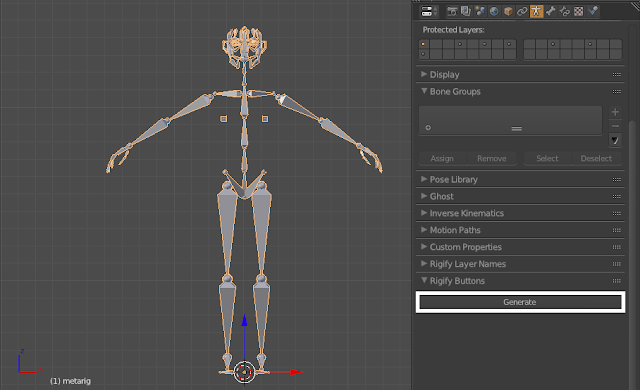Select the metarig head face bones
The height and width of the screenshot is (390, 640).
coord(244,47)
